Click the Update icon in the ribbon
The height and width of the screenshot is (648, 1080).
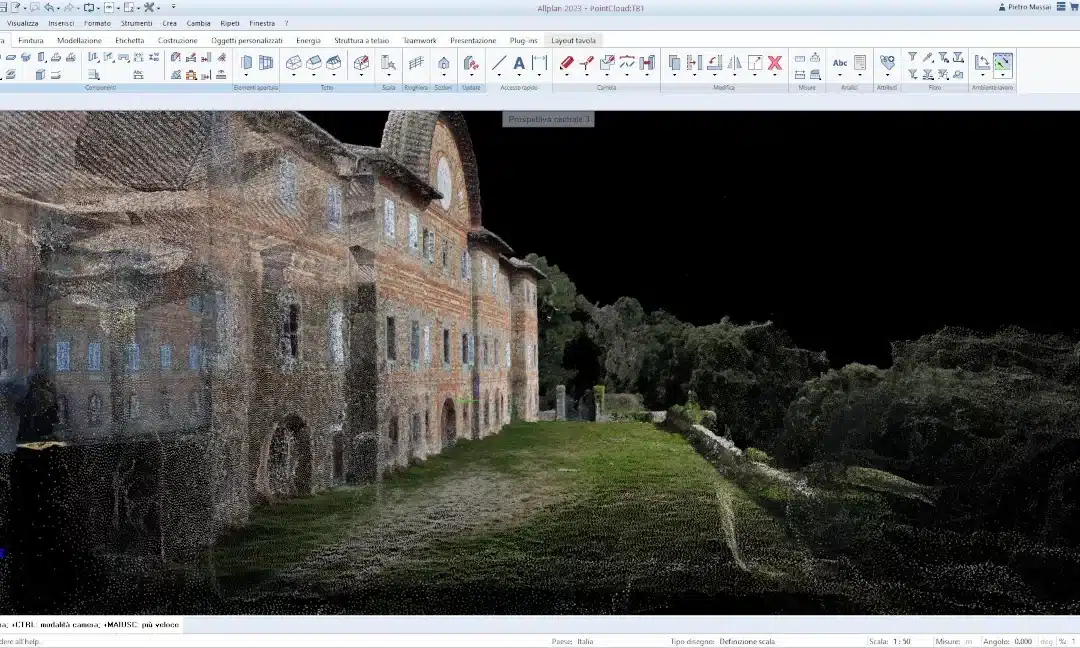click(x=471, y=63)
